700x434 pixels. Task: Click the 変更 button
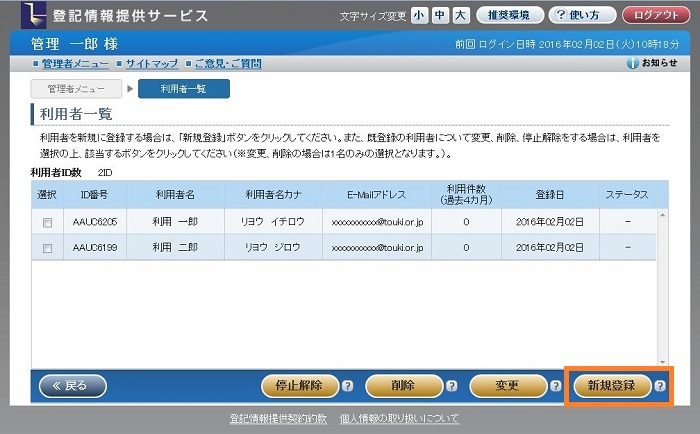(x=508, y=386)
